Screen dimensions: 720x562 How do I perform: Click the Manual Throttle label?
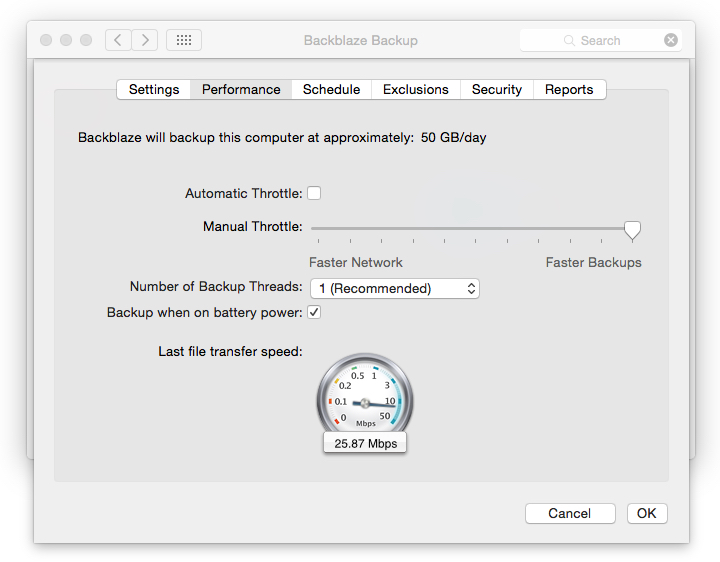coord(253,226)
